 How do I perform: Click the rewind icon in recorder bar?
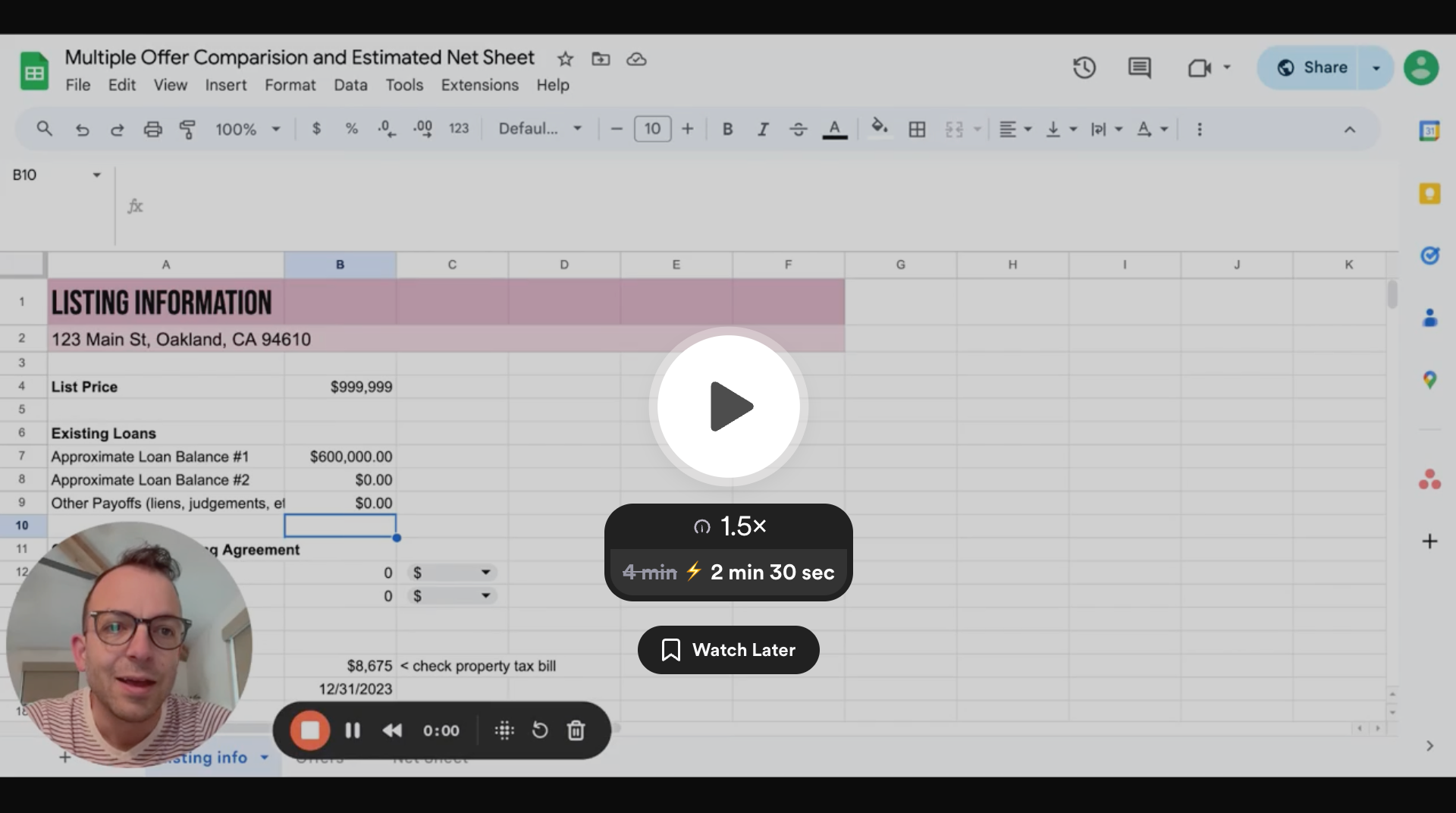392,730
